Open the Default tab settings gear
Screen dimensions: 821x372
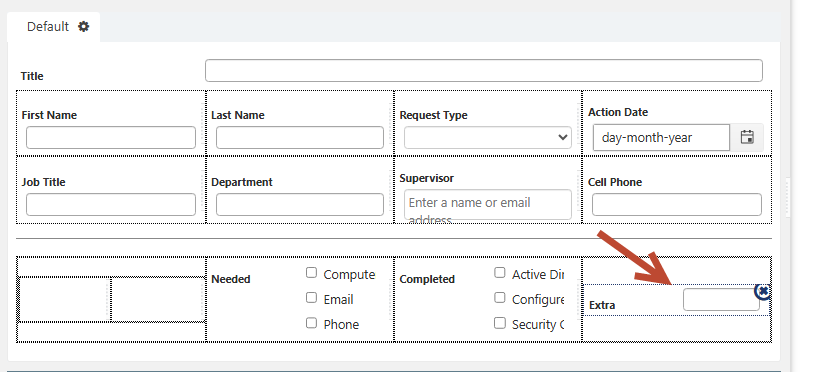pyautogui.click(x=84, y=27)
